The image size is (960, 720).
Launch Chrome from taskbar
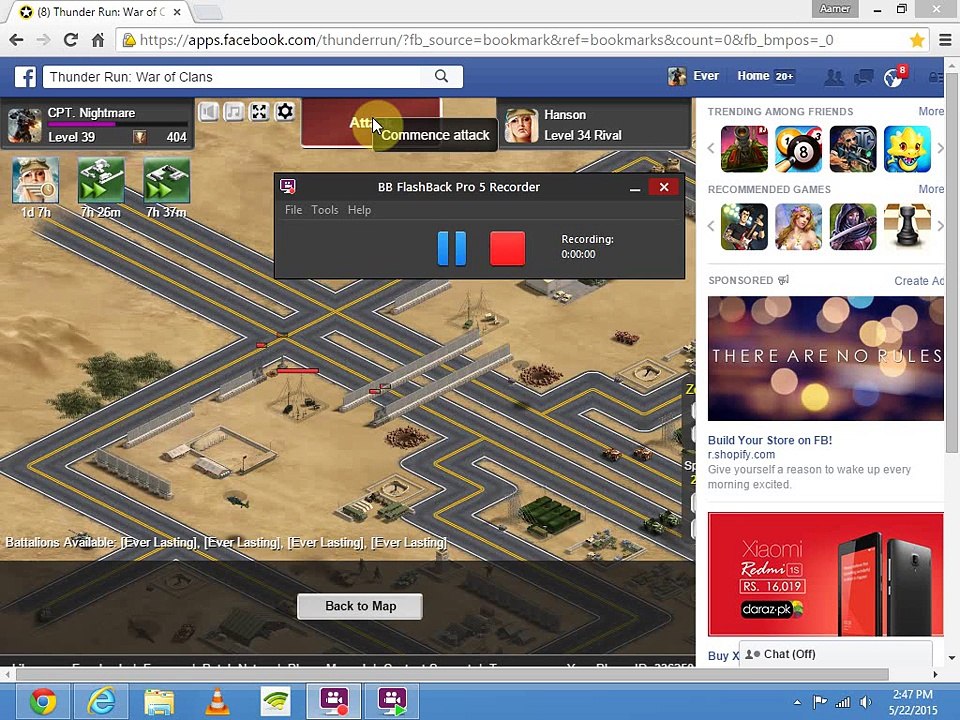(x=42, y=702)
